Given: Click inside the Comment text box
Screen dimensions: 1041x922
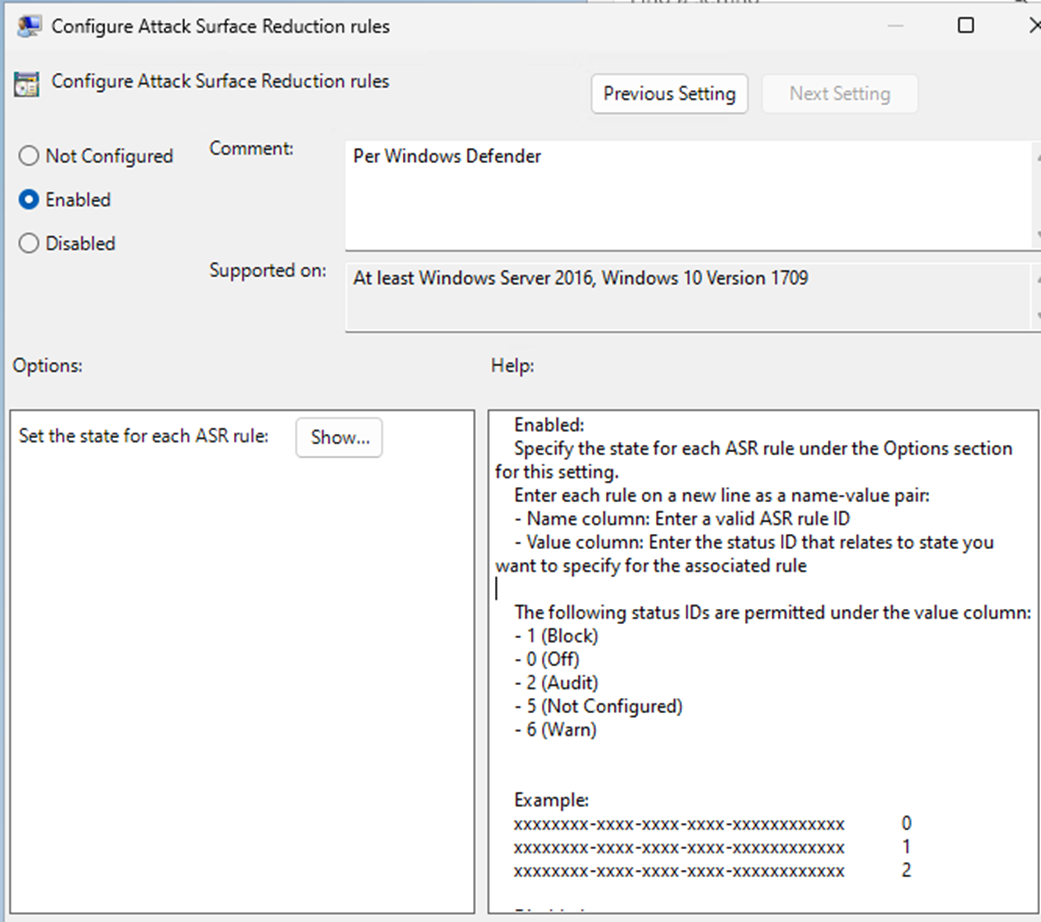Looking at the screenshot, I should tap(690, 196).
